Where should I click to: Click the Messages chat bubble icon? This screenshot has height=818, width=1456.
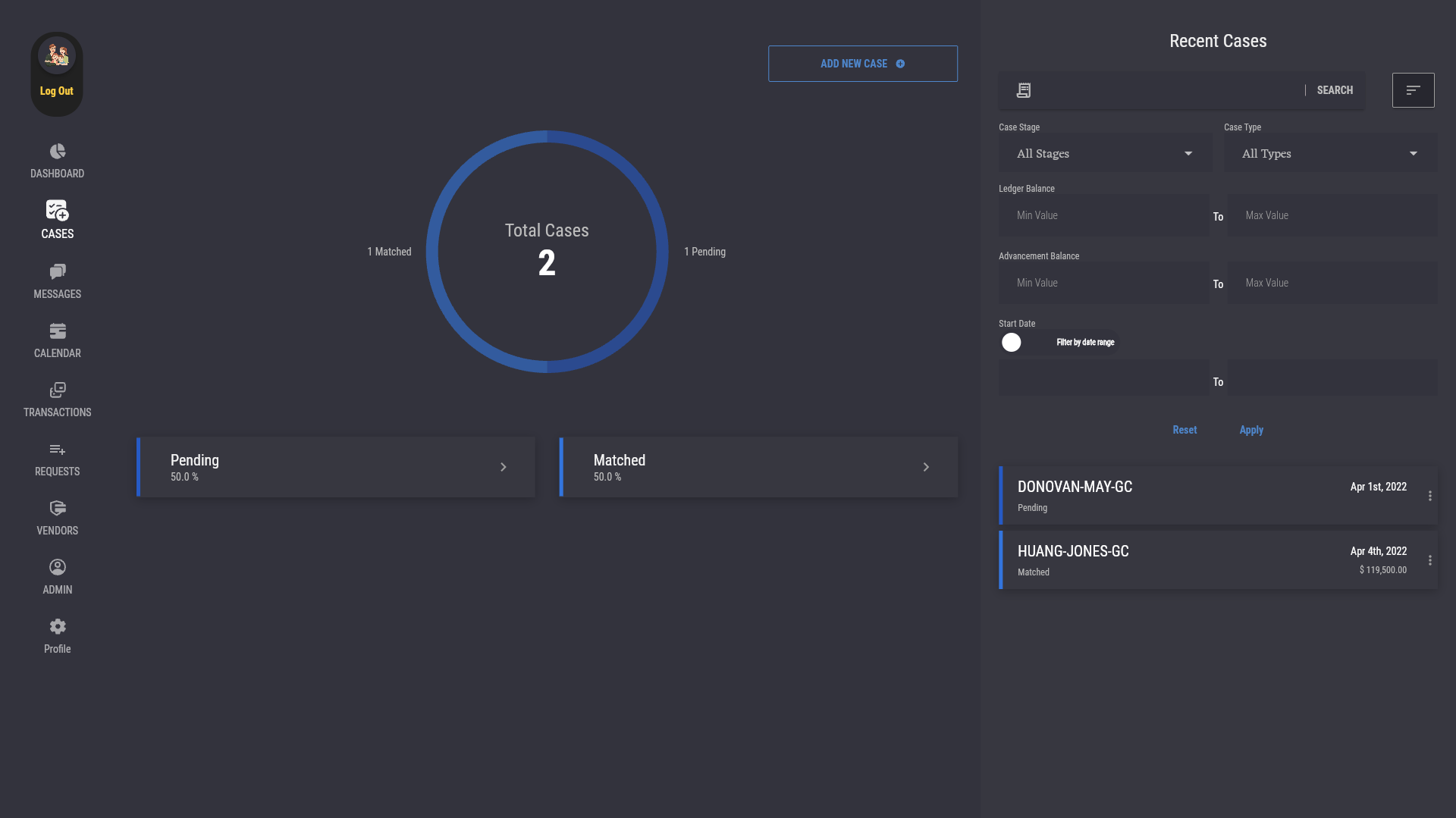tap(58, 271)
